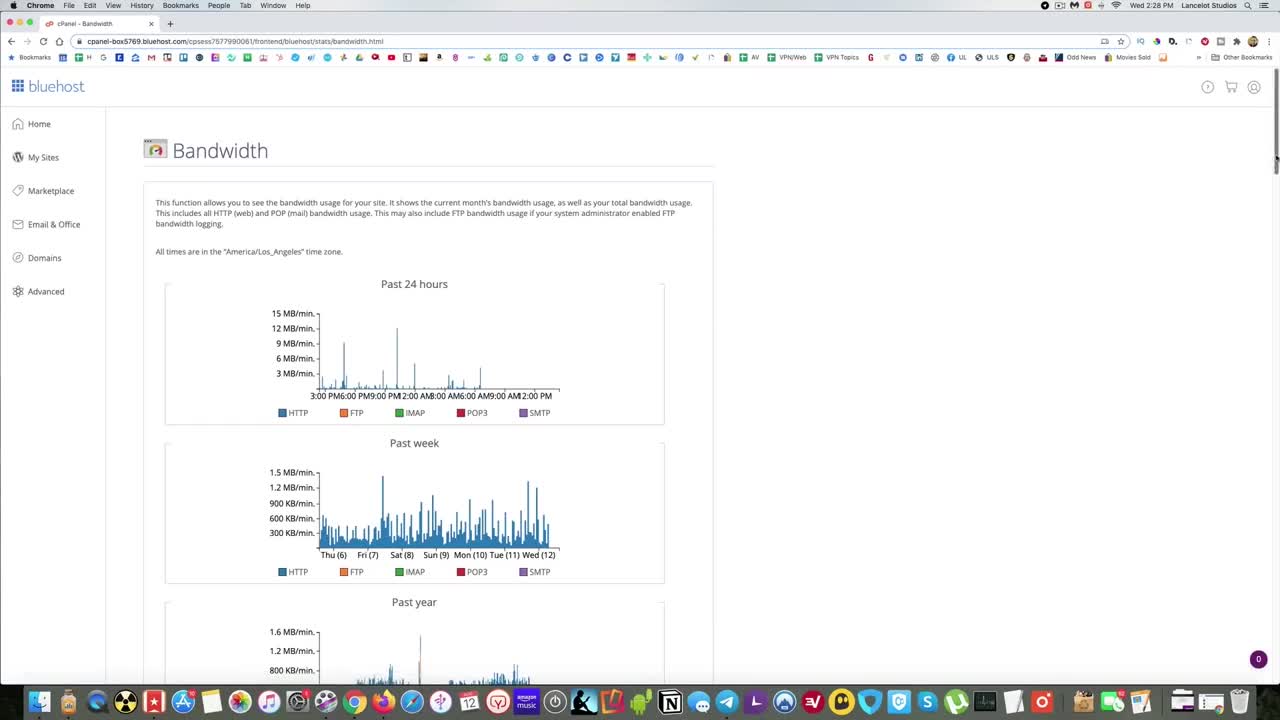Open Trash in the Dock

(x=1240, y=702)
